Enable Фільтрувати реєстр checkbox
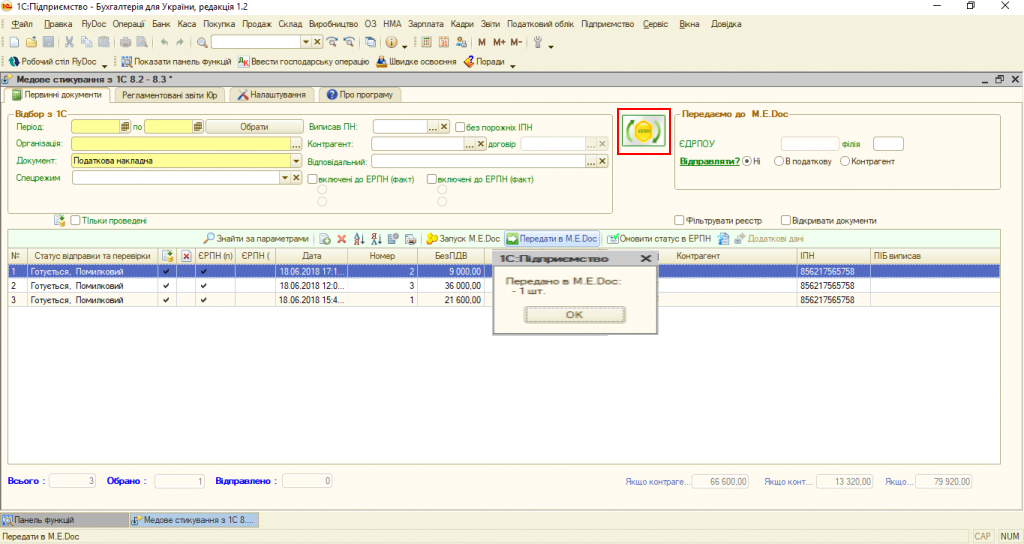The height and width of the screenshot is (544, 1024). [x=679, y=221]
